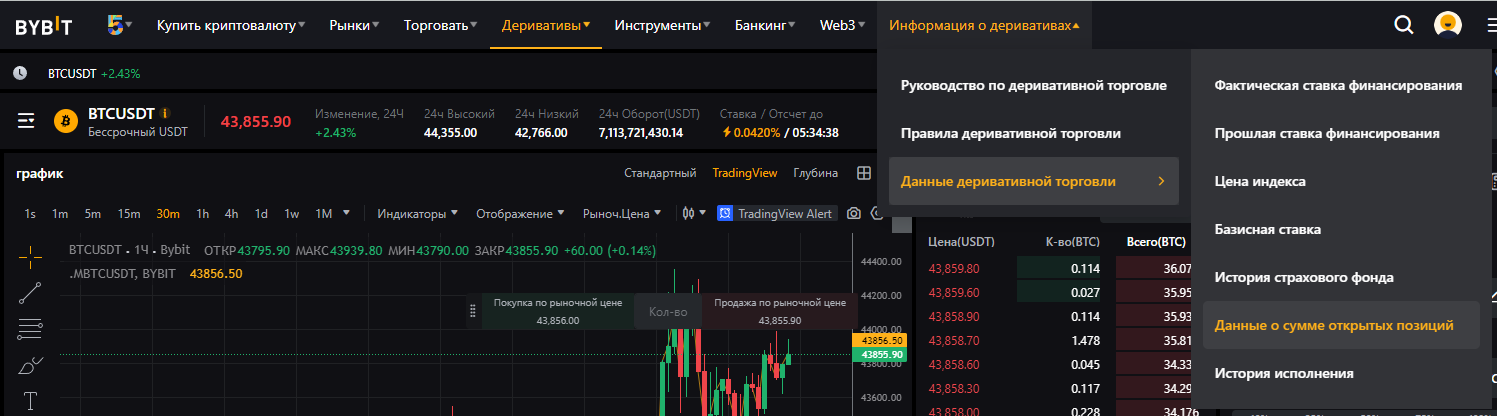Image resolution: width=1497 pixels, height=416 pixels.
Task: Select the brush drawing tool
Action: (30, 365)
